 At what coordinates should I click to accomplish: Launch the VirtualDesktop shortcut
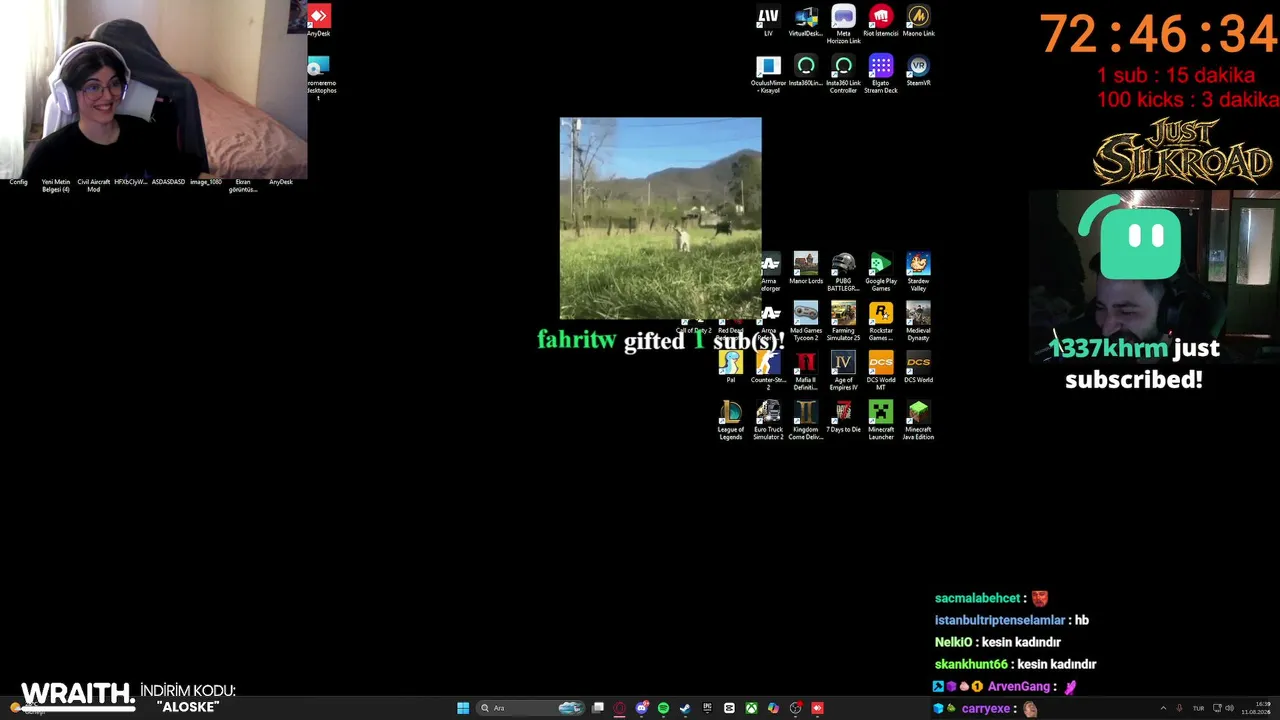click(806, 21)
